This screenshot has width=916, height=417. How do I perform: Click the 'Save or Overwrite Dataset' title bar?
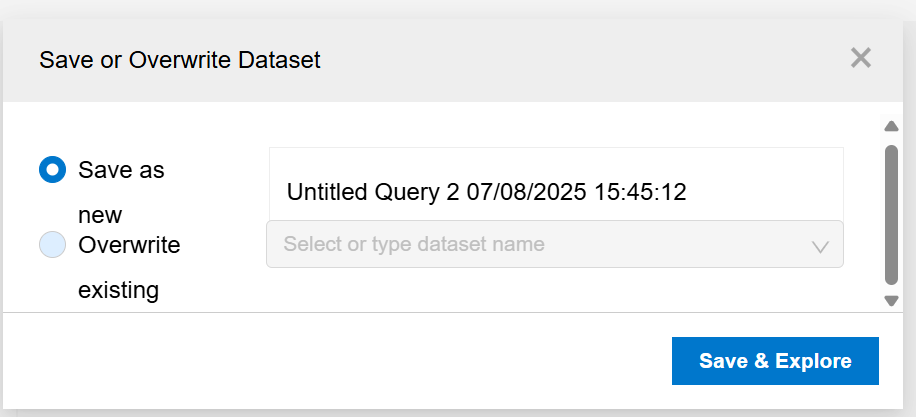pyautogui.click(x=180, y=60)
